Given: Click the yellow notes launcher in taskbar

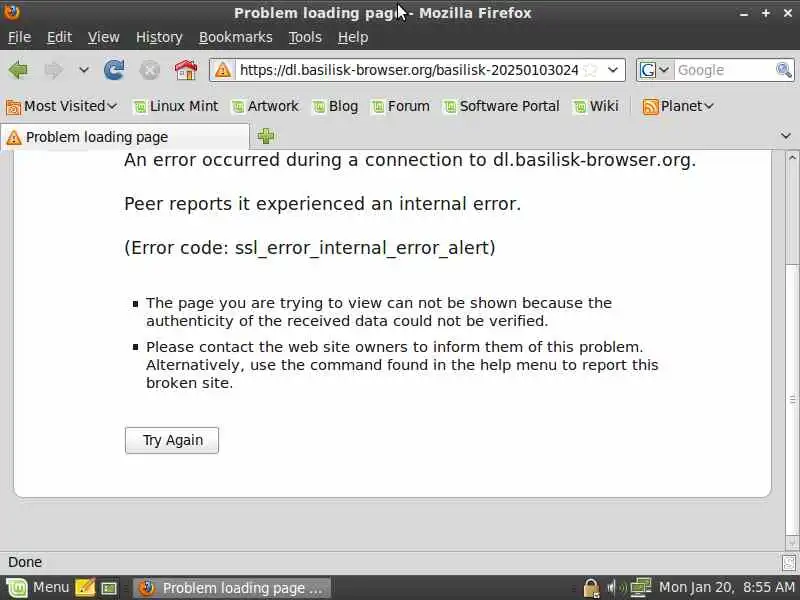Looking at the screenshot, I should click(x=85, y=588).
